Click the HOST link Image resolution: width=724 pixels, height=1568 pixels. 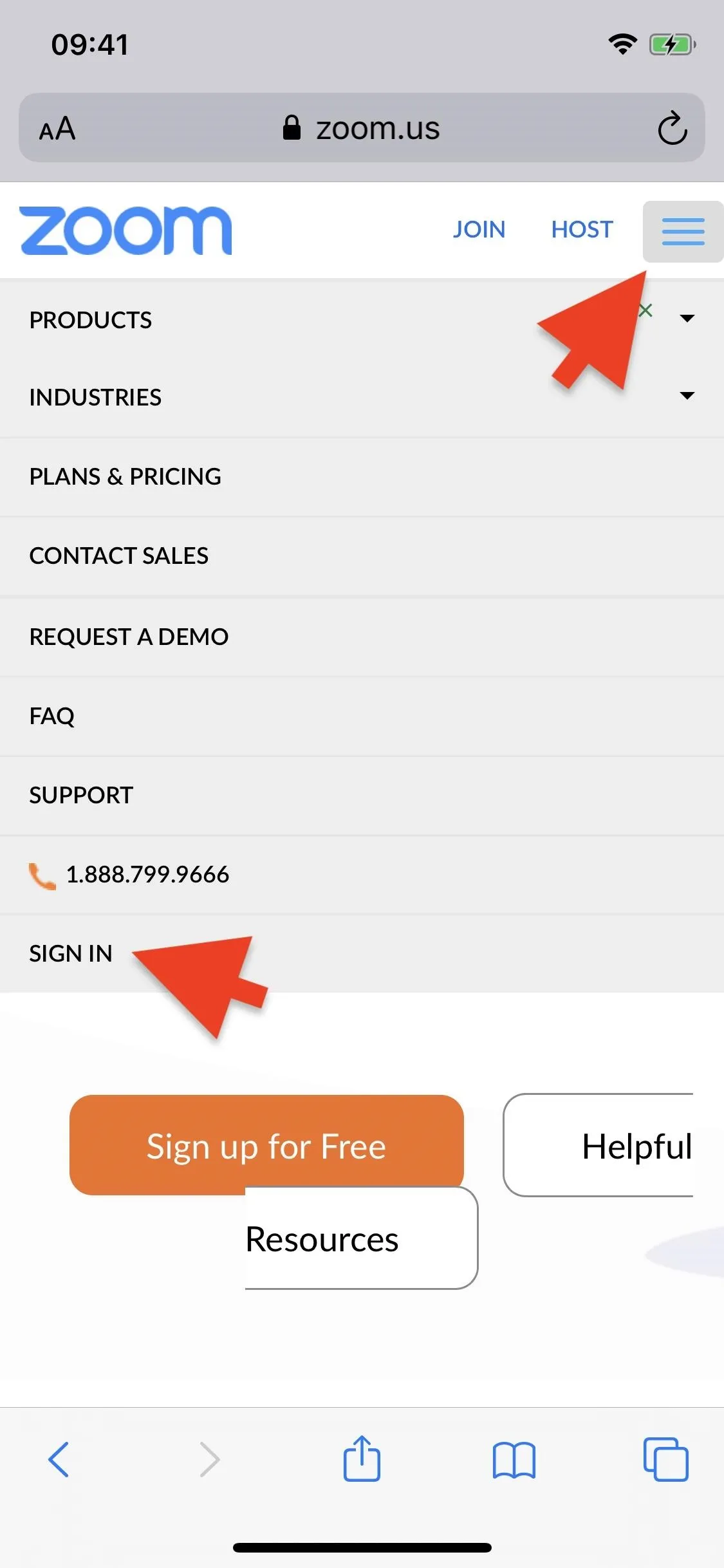coord(582,230)
